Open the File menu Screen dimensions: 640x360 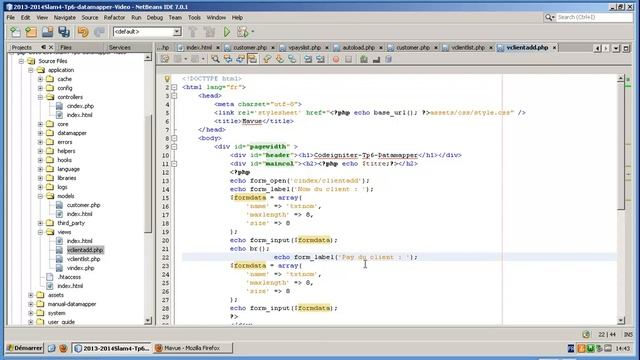click(x=11, y=18)
